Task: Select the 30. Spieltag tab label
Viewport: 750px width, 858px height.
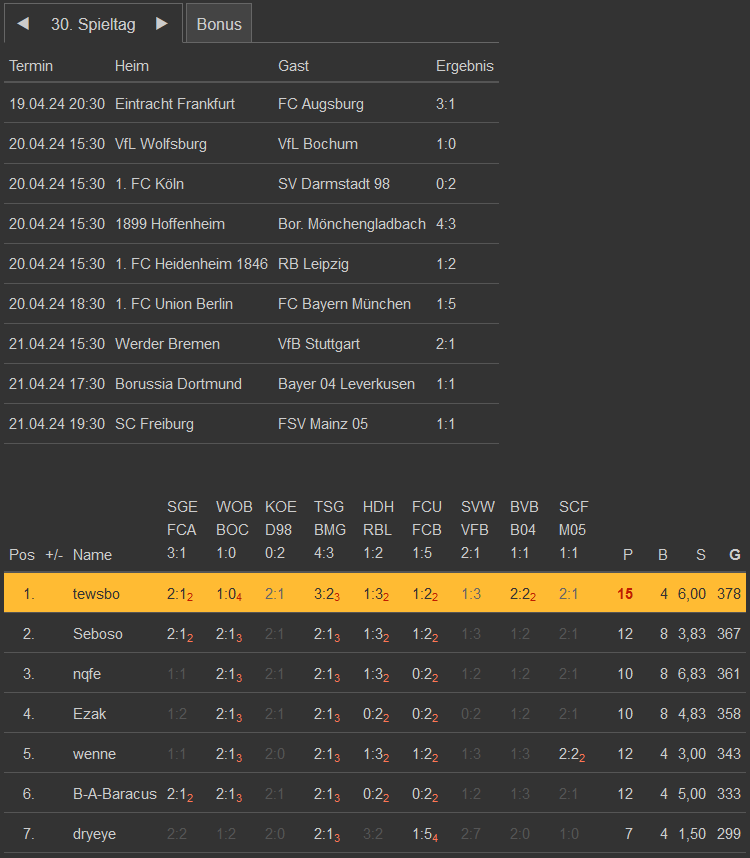Action: point(93,24)
